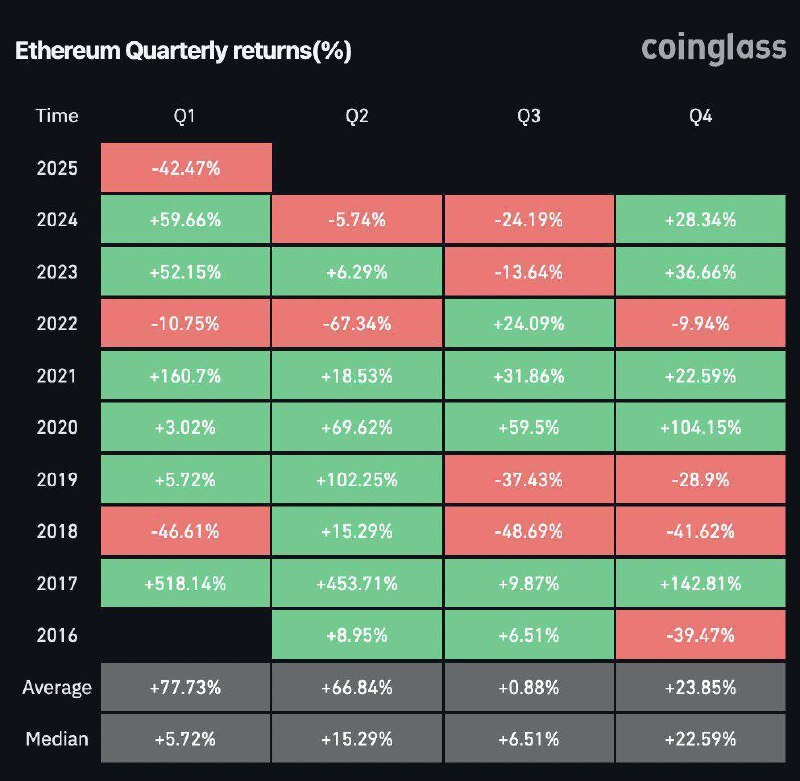Click the -48.69% cell in 2018
This screenshot has height=781, width=800.
point(529,532)
